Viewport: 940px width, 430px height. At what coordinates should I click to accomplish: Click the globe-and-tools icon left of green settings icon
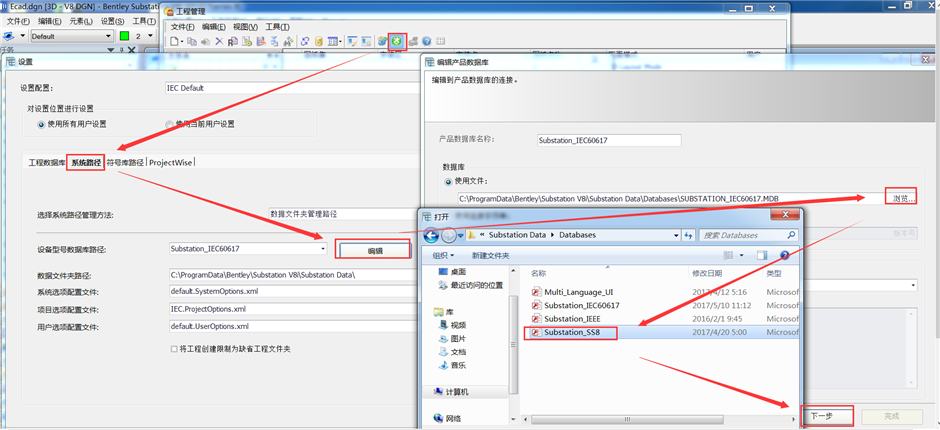(382, 41)
